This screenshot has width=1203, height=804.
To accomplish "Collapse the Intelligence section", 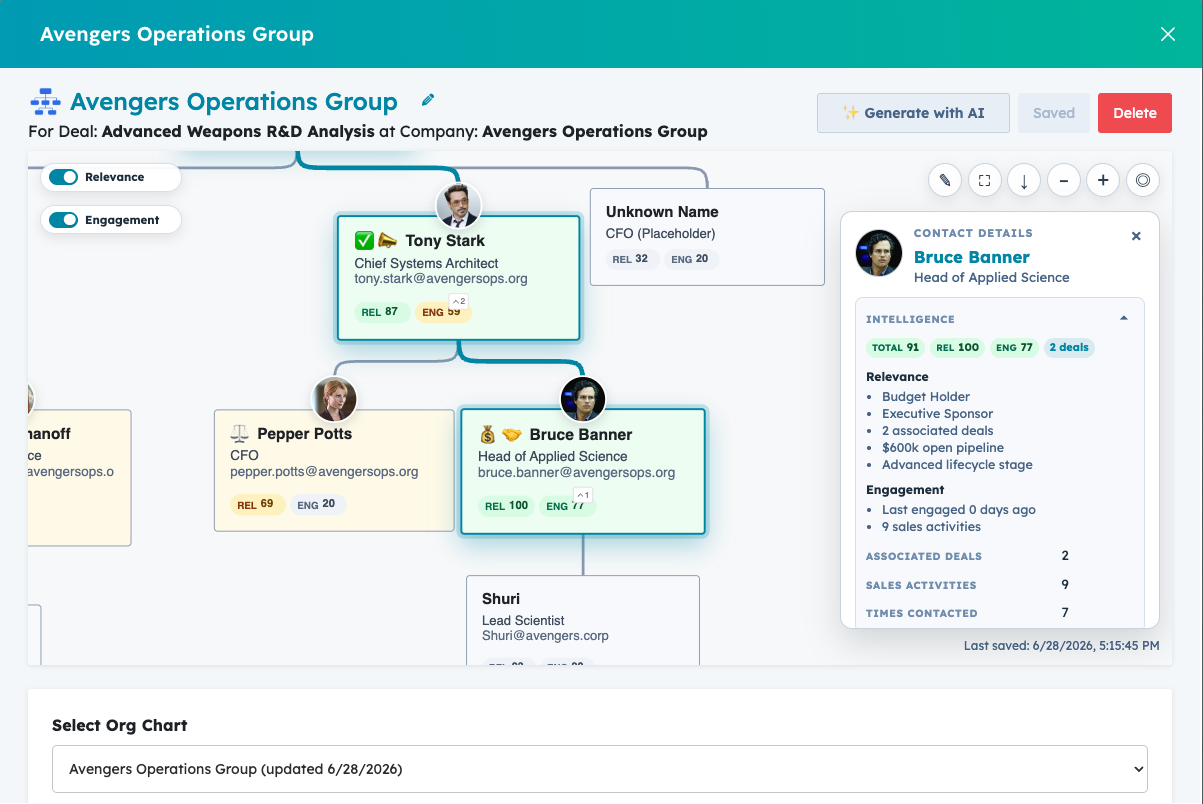I will pos(1124,319).
